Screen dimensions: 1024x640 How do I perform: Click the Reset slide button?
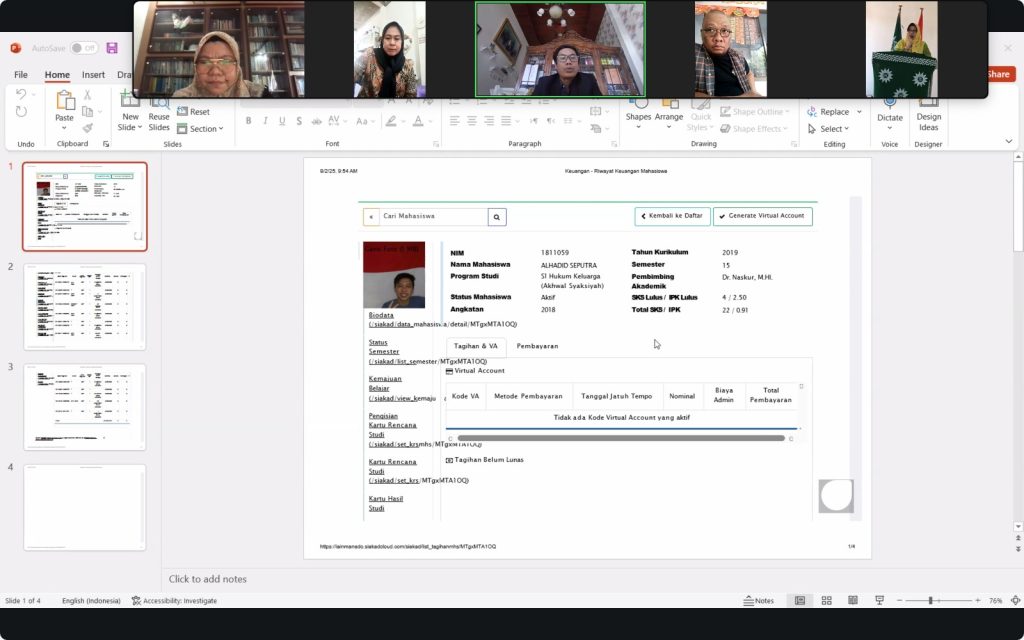click(194, 112)
